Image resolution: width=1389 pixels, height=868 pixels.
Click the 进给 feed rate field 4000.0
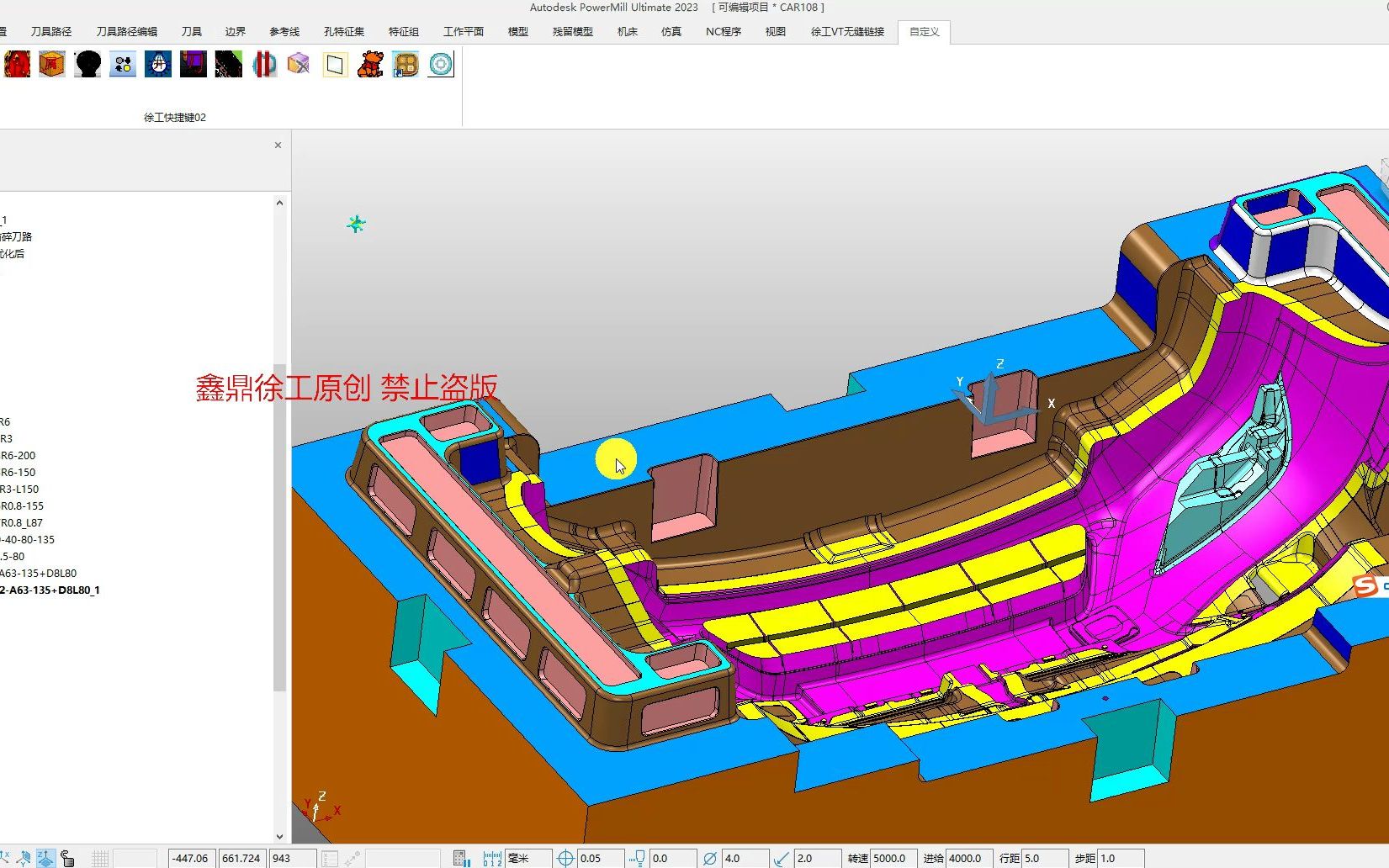click(969, 858)
